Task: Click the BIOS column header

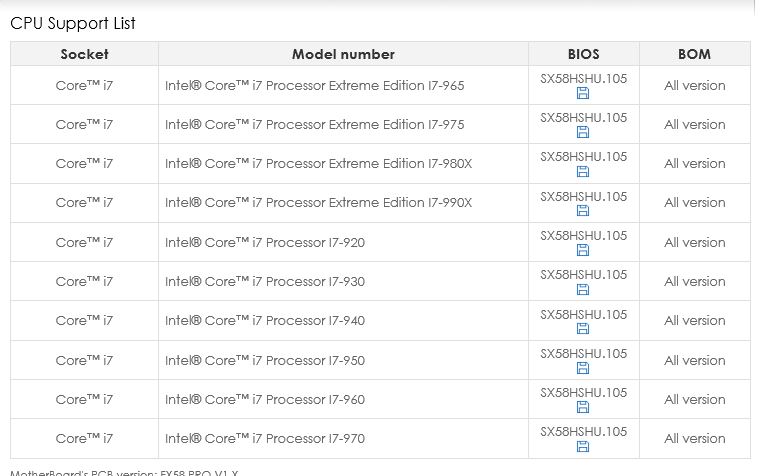Action: (583, 54)
